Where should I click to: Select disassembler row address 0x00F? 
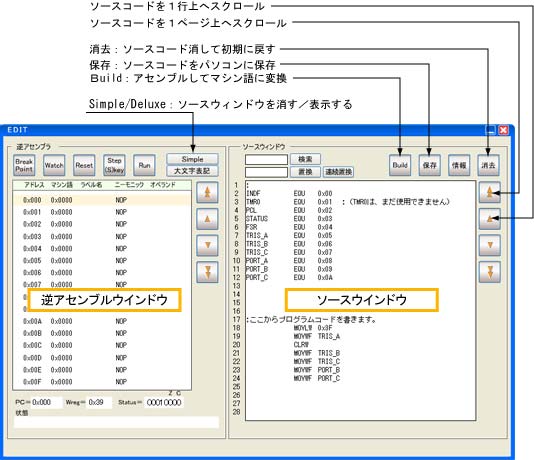[101, 382]
